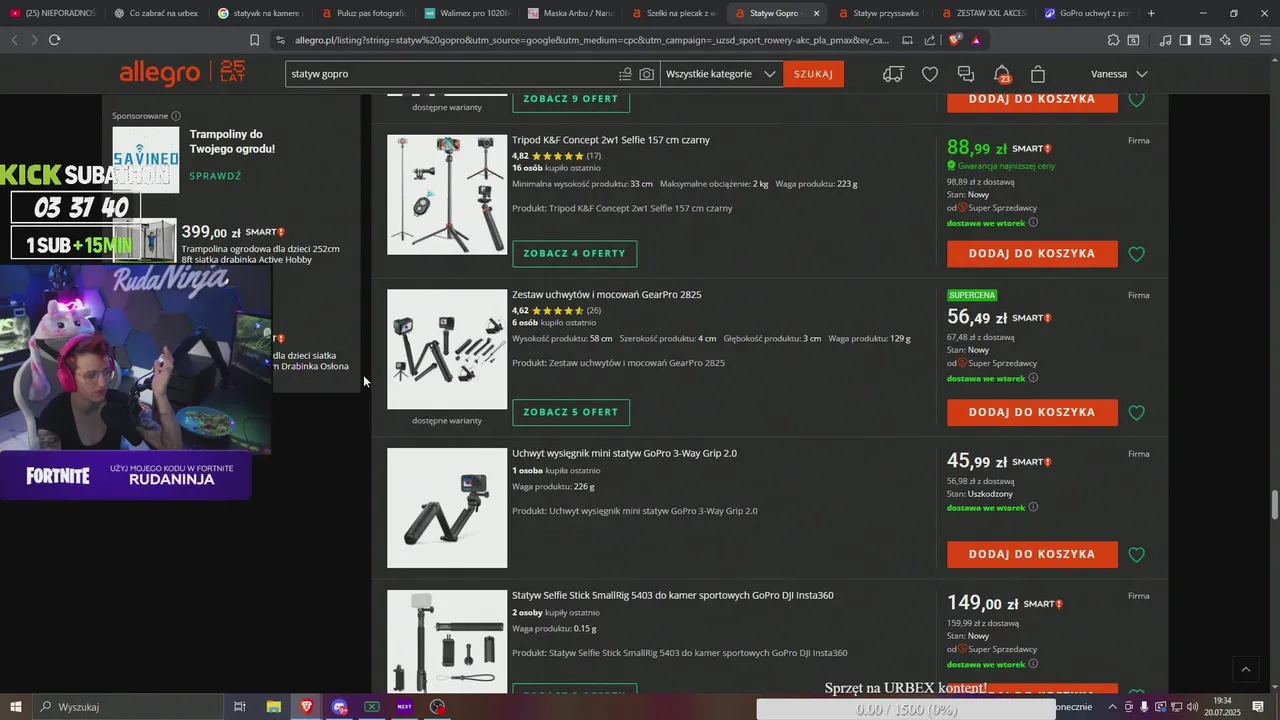Open the Allegro shopping cart bag icon
Image resolution: width=1280 pixels, height=720 pixels.
[1038, 74]
